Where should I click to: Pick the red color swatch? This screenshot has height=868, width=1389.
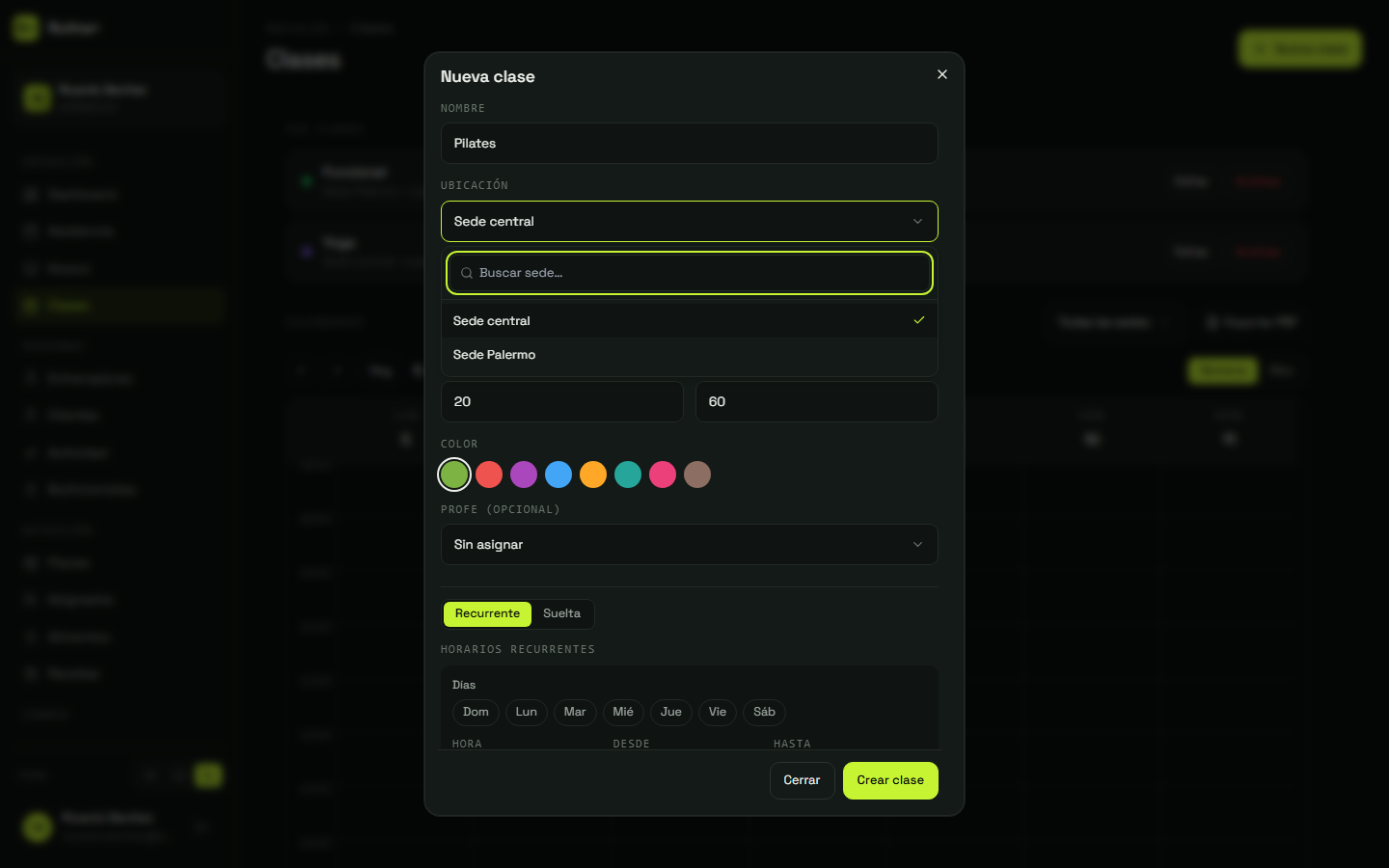coord(489,475)
